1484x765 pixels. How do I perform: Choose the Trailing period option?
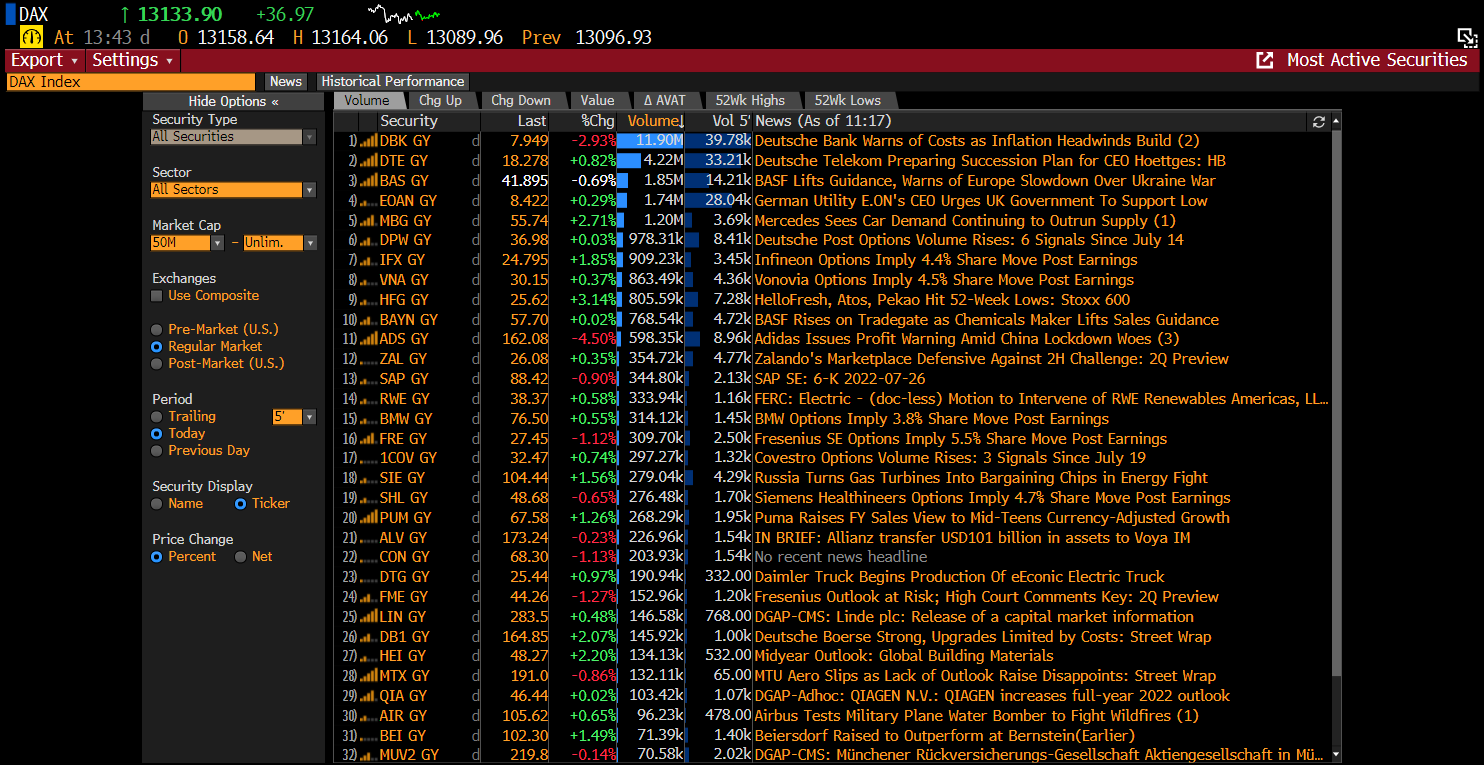[x=156, y=417]
